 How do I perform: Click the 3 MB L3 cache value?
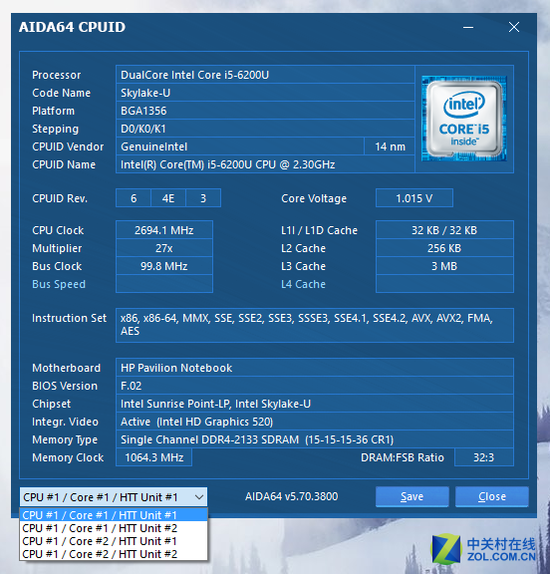pos(445,266)
